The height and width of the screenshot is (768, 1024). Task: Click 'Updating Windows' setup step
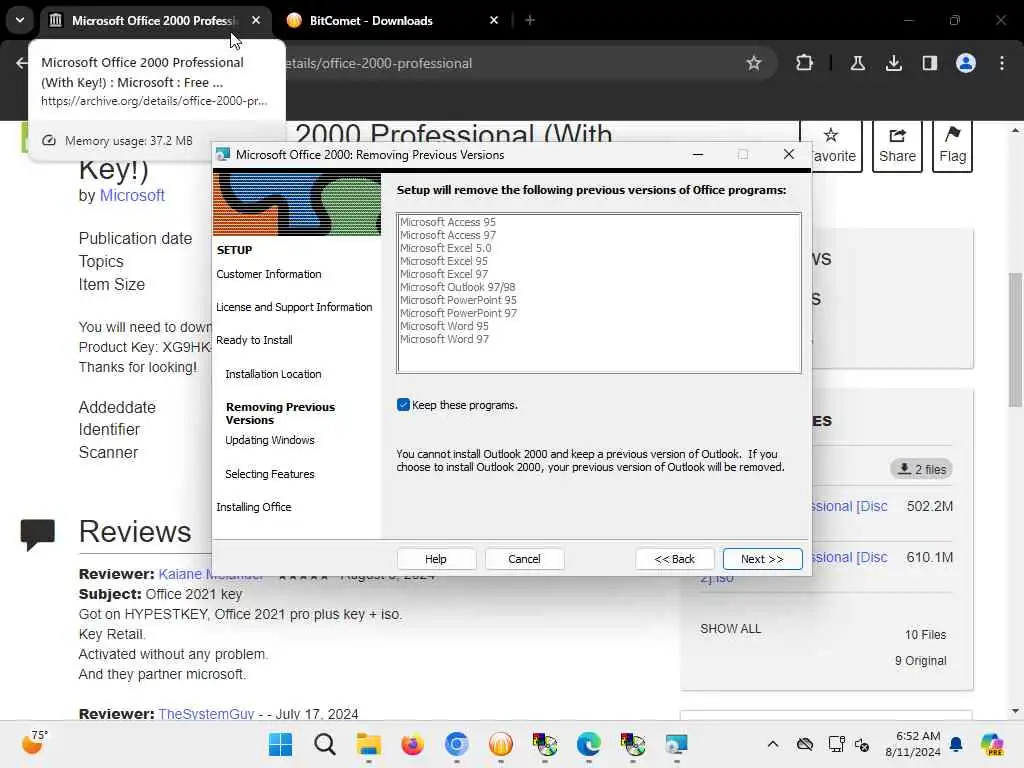point(270,440)
